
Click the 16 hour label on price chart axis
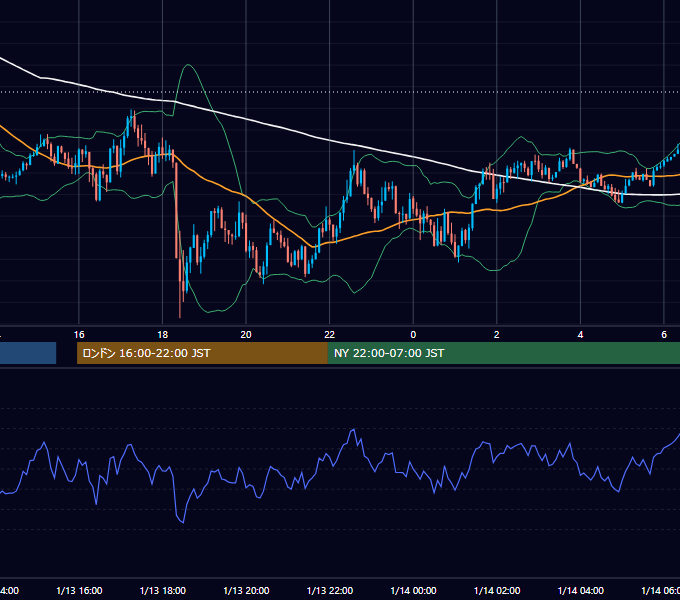click(x=79, y=334)
